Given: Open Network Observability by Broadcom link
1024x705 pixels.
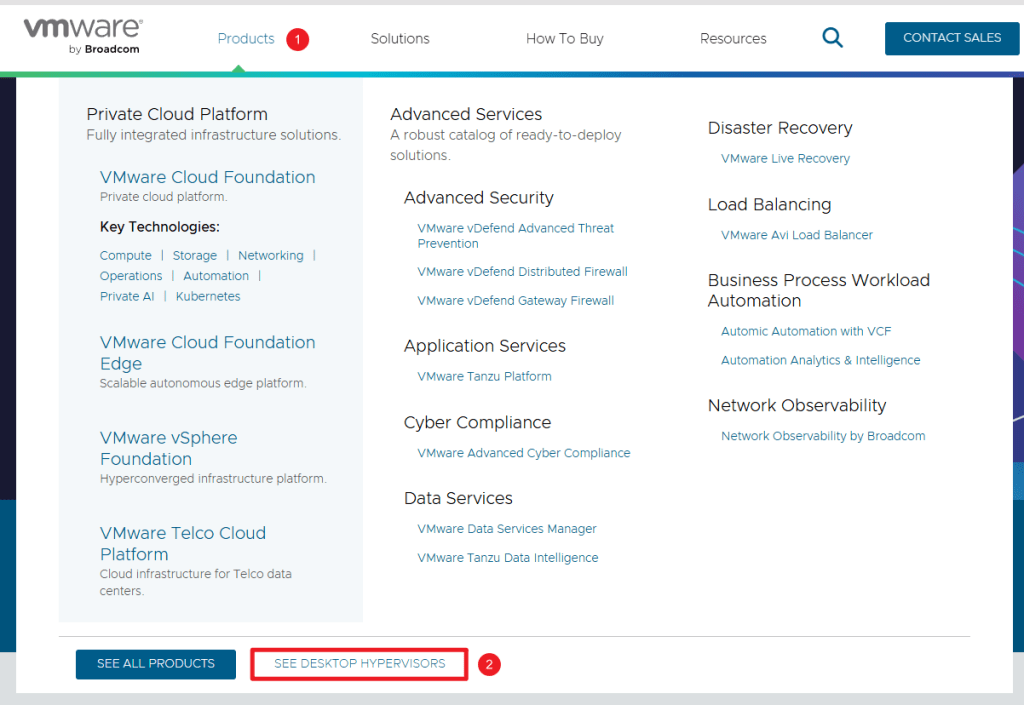Looking at the screenshot, I should (823, 436).
